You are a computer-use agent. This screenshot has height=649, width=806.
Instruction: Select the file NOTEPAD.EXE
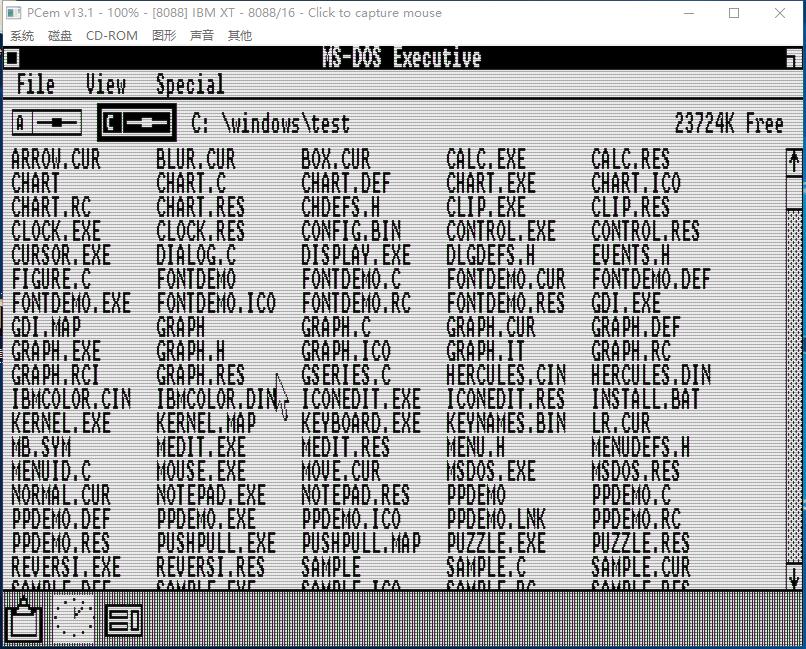pyautogui.click(x=211, y=495)
